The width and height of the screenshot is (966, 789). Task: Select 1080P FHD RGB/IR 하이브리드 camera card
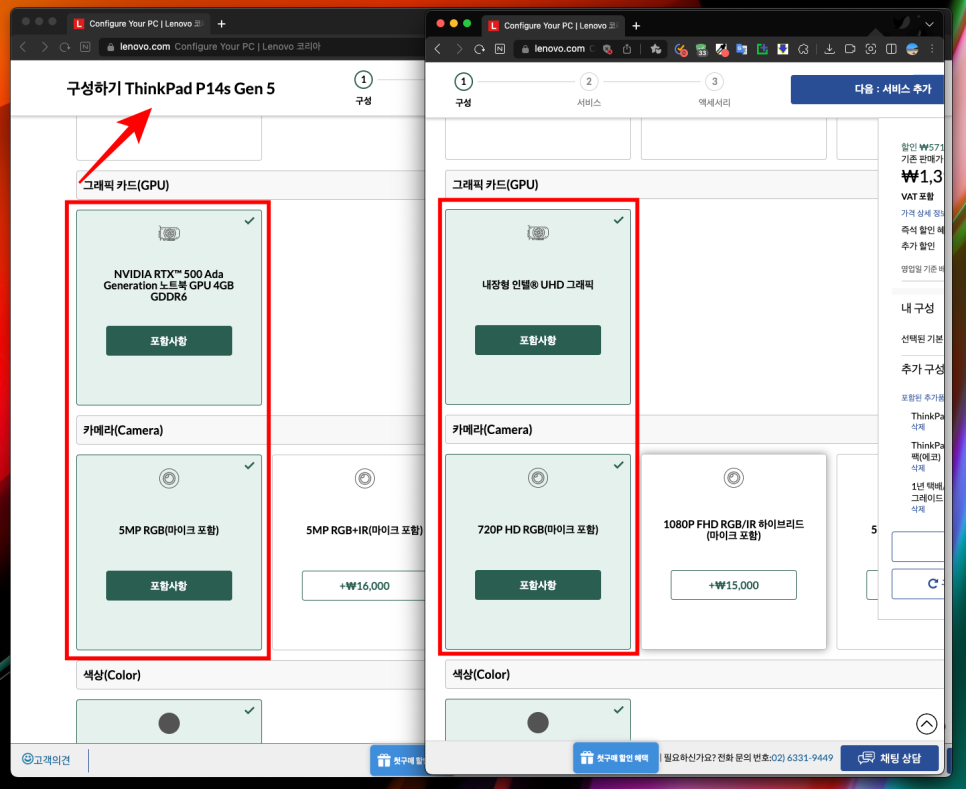click(733, 551)
